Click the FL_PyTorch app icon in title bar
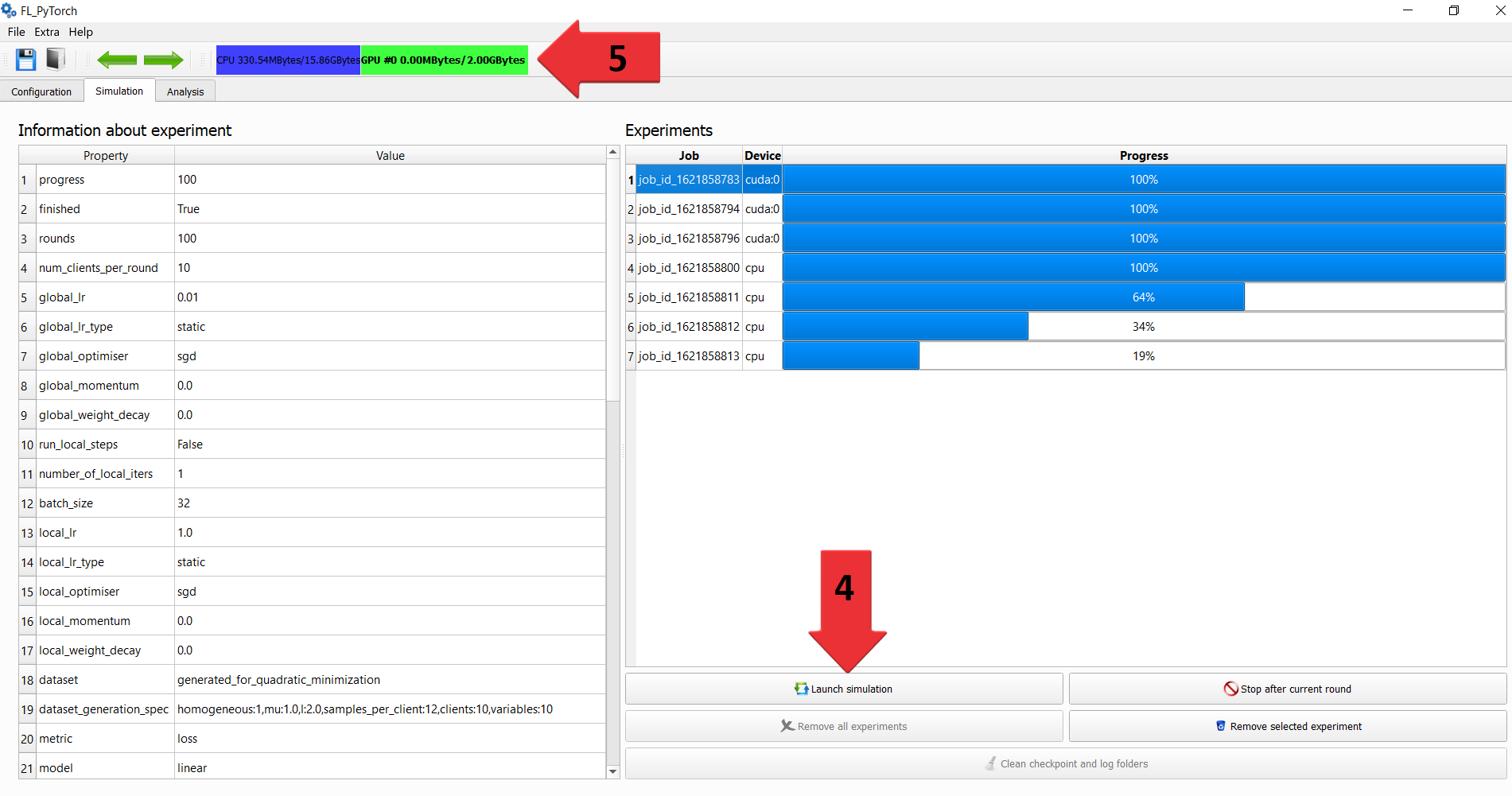 point(9,10)
